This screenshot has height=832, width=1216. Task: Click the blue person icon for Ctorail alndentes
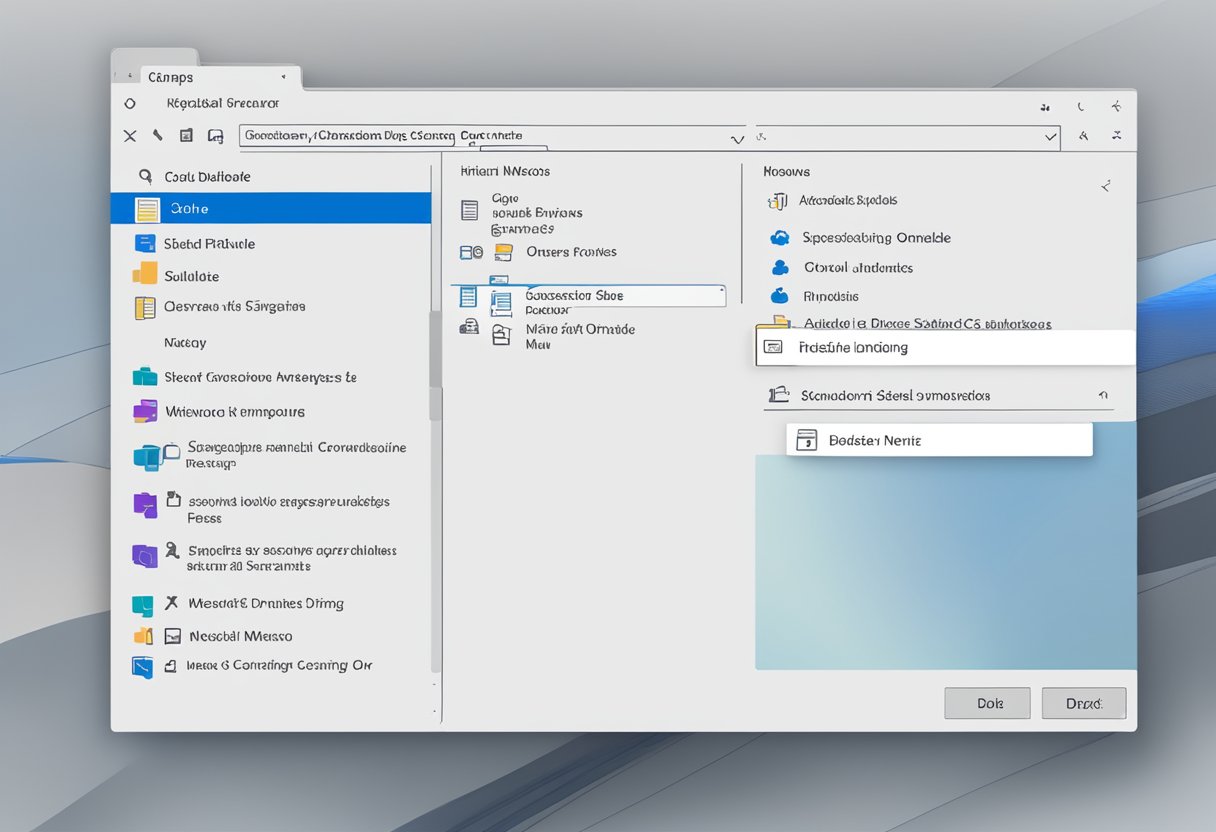coord(780,268)
